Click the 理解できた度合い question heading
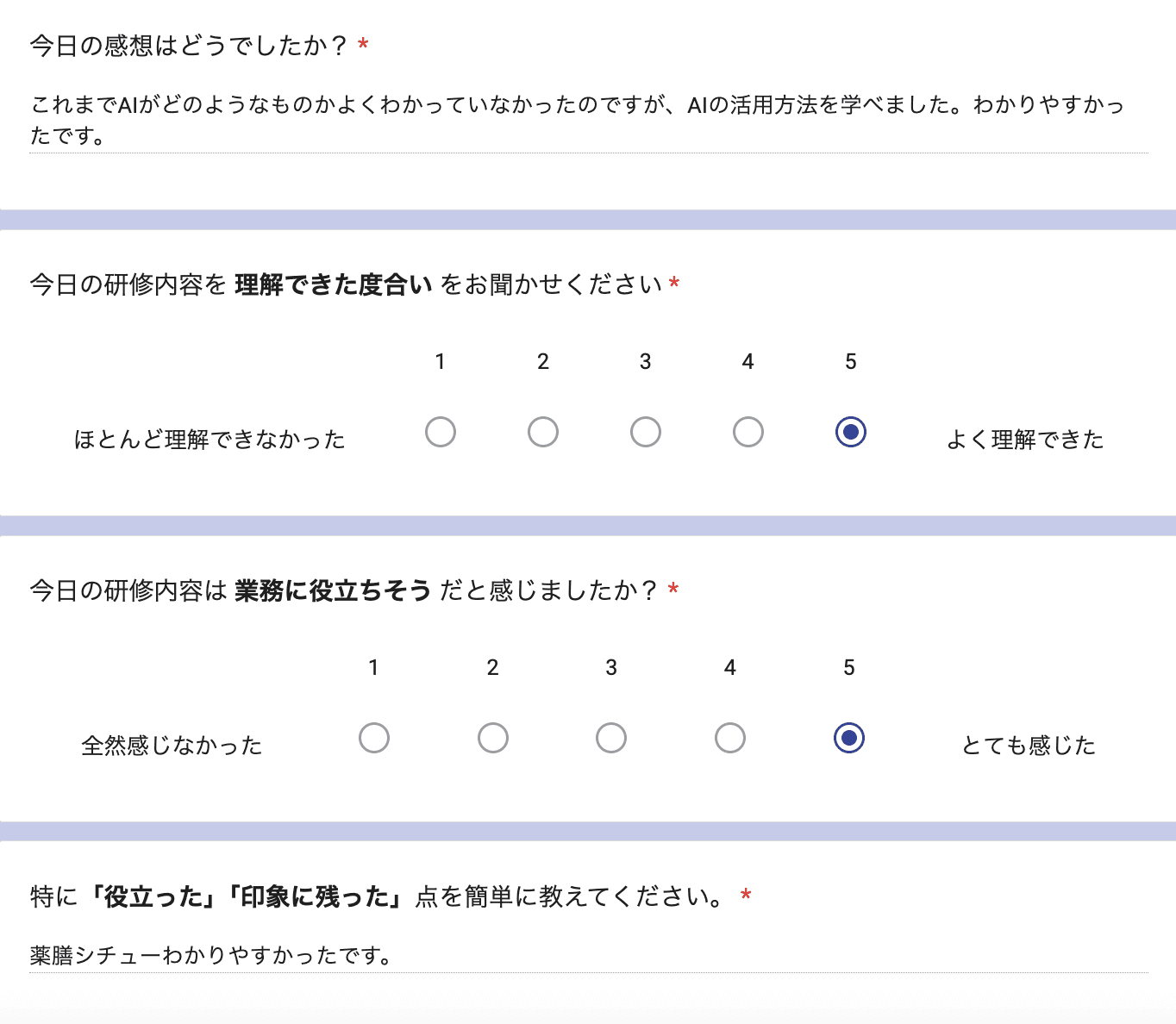Image resolution: width=1176 pixels, height=1024 pixels. tap(345, 282)
